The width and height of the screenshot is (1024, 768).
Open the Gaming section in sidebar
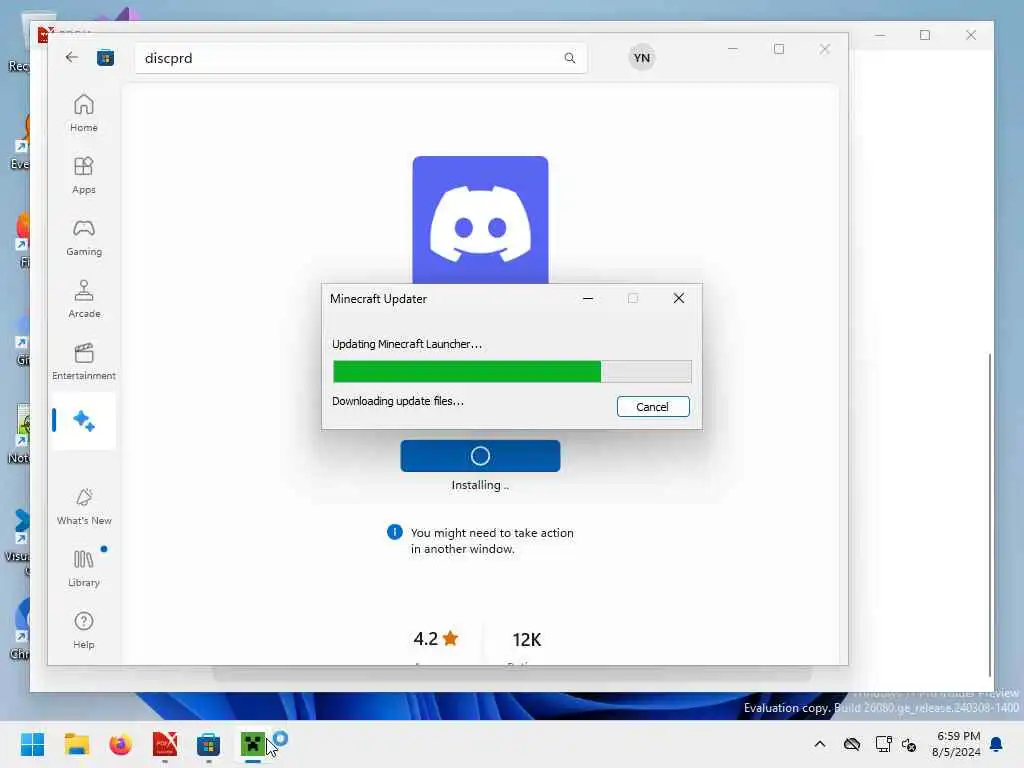tap(84, 237)
